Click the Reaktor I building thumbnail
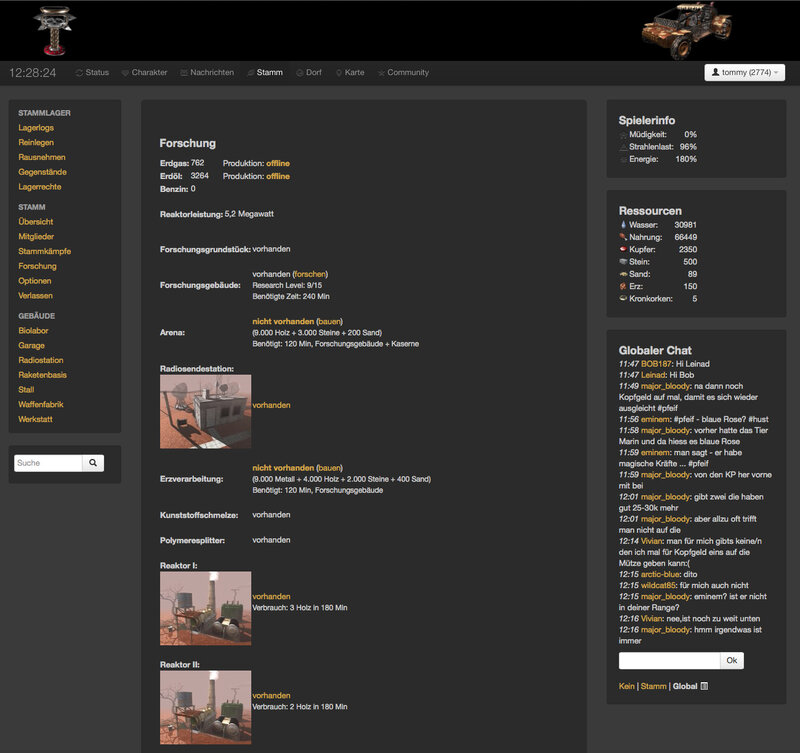 click(x=205, y=607)
